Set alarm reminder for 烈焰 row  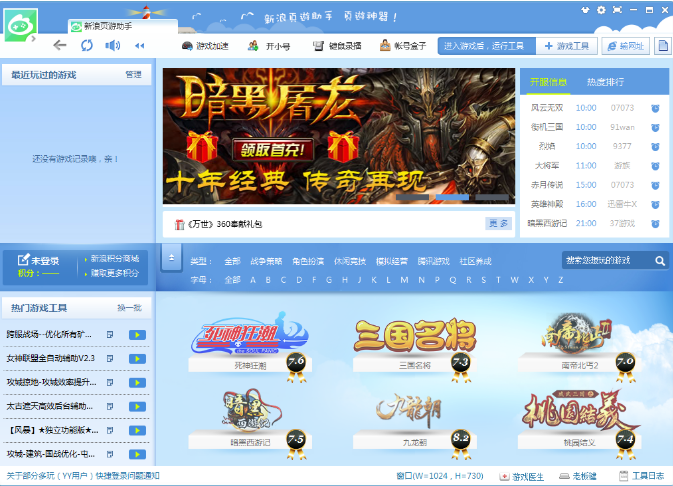tap(655, 147)
